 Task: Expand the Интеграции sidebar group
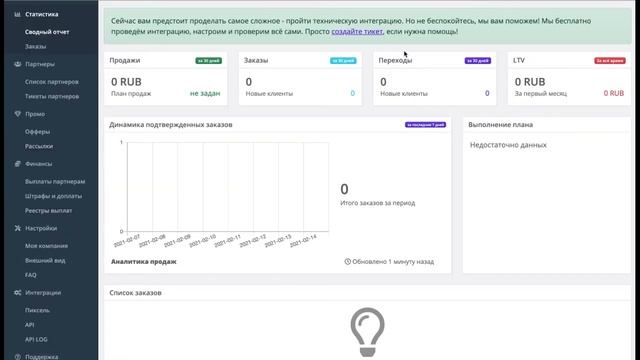click(x=43, y=293)
